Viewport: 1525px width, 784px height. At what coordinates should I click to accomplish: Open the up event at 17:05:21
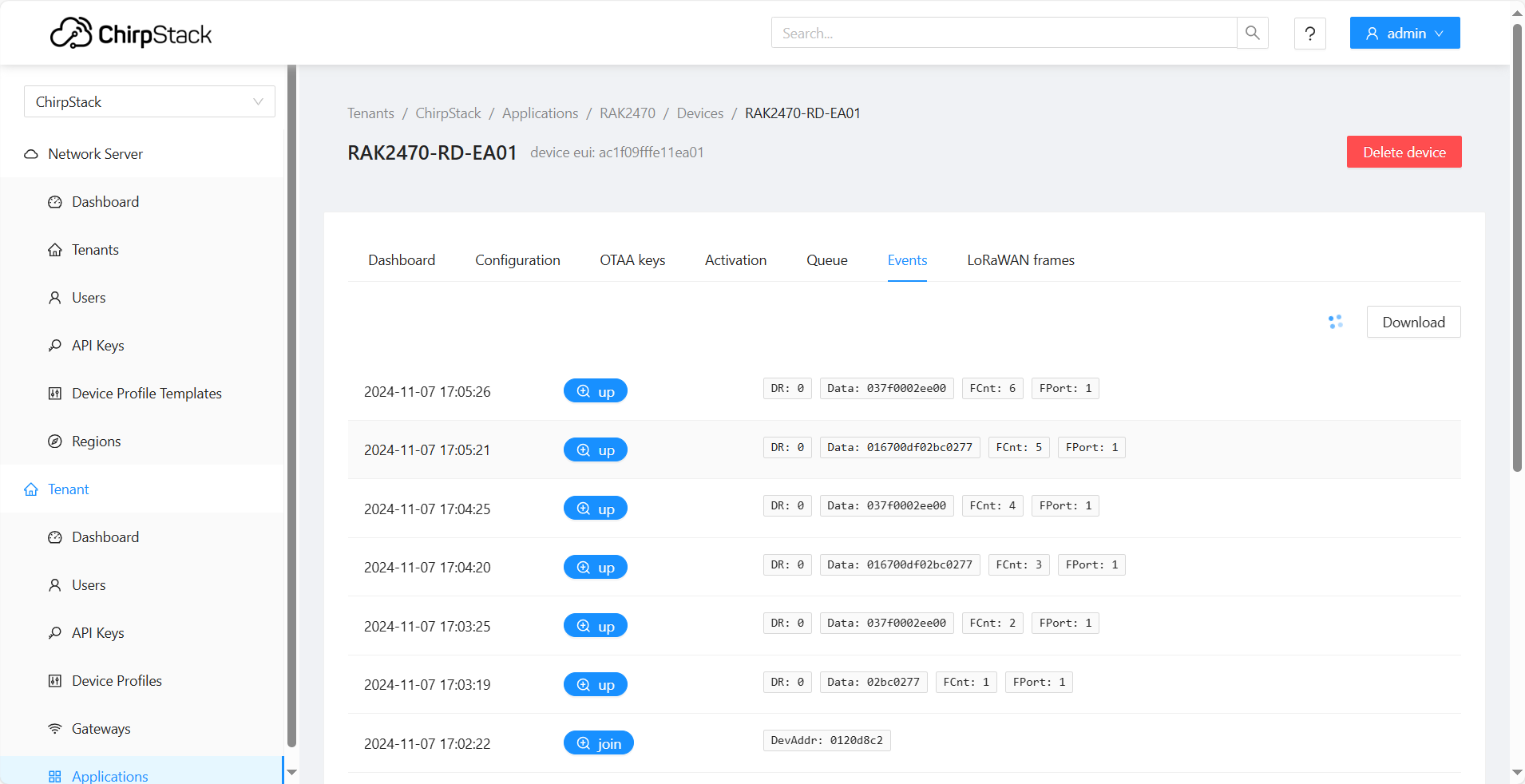[x=596, y=449]
